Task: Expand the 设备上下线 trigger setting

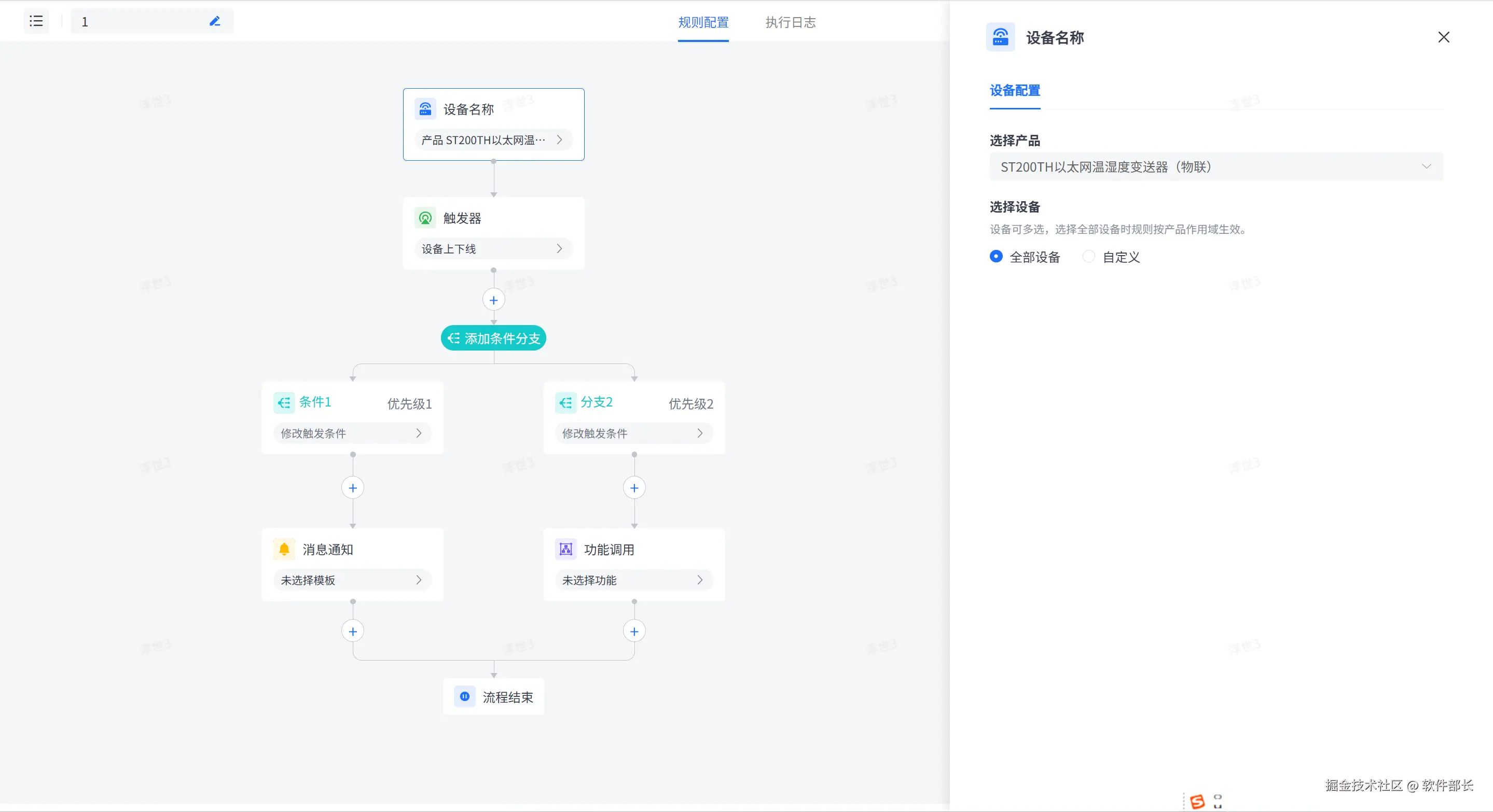Action: pyautogui.click(x=493, y=248)
